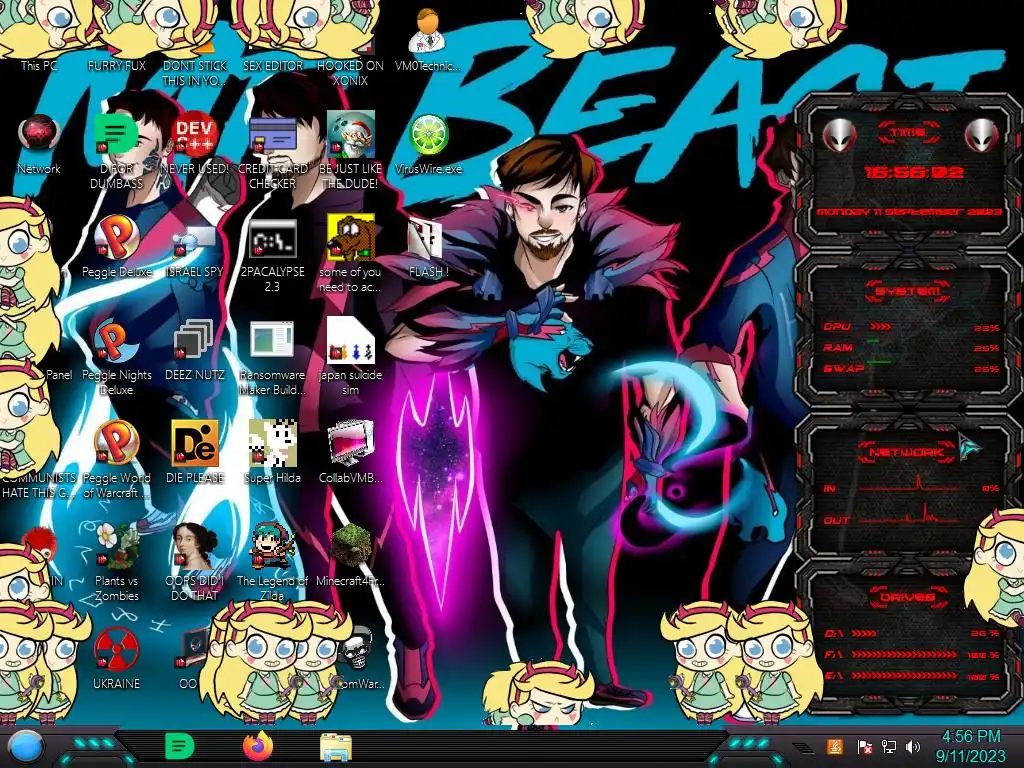This screenshot has width=1024, height=768.
Task: Click the SWAP usage meter row
Action: click(x=912, y=368)
